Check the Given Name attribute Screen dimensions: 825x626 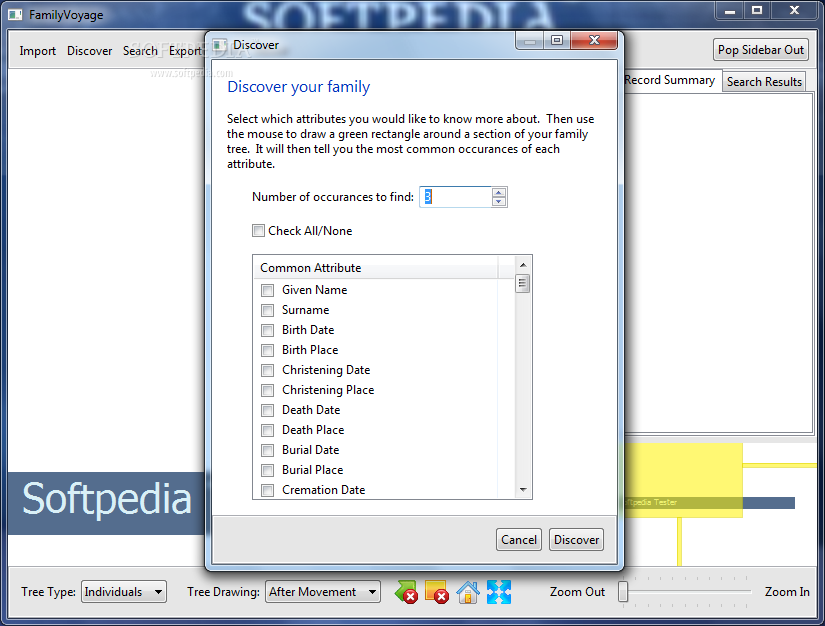click(x=267, y=290)
